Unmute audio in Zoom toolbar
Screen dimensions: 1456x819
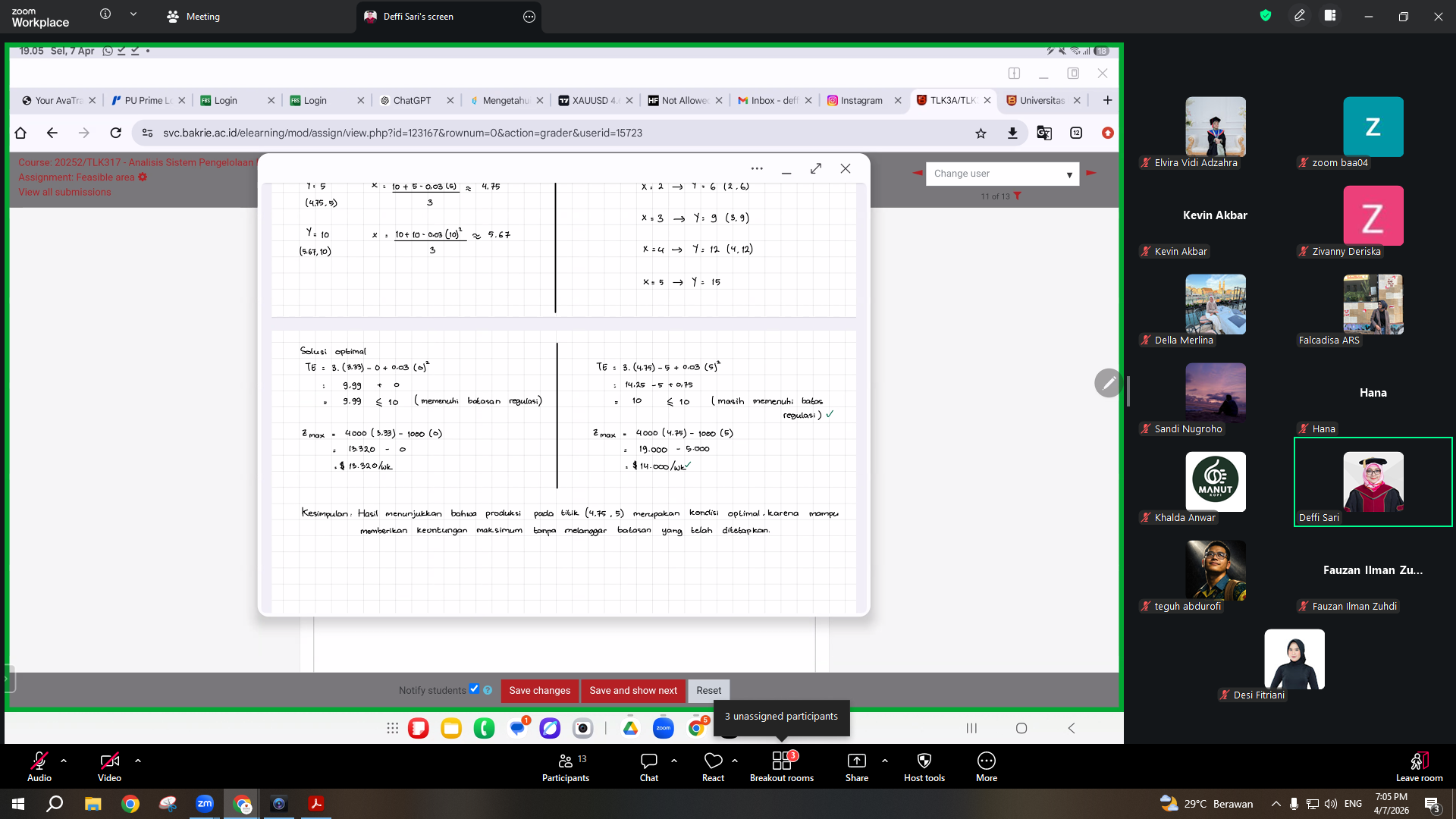coord(39,766)
